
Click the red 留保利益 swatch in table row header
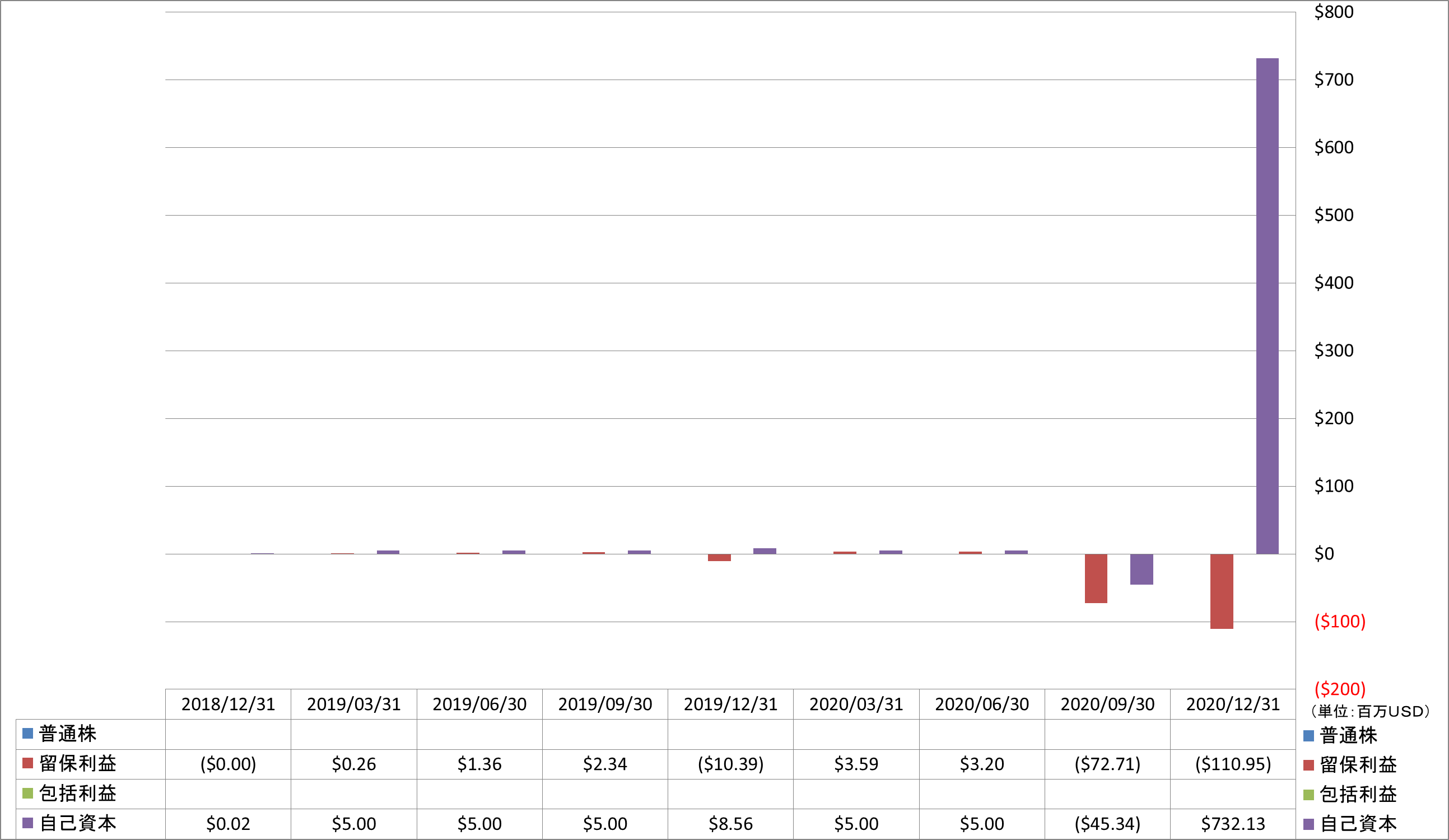click(27, 763)
